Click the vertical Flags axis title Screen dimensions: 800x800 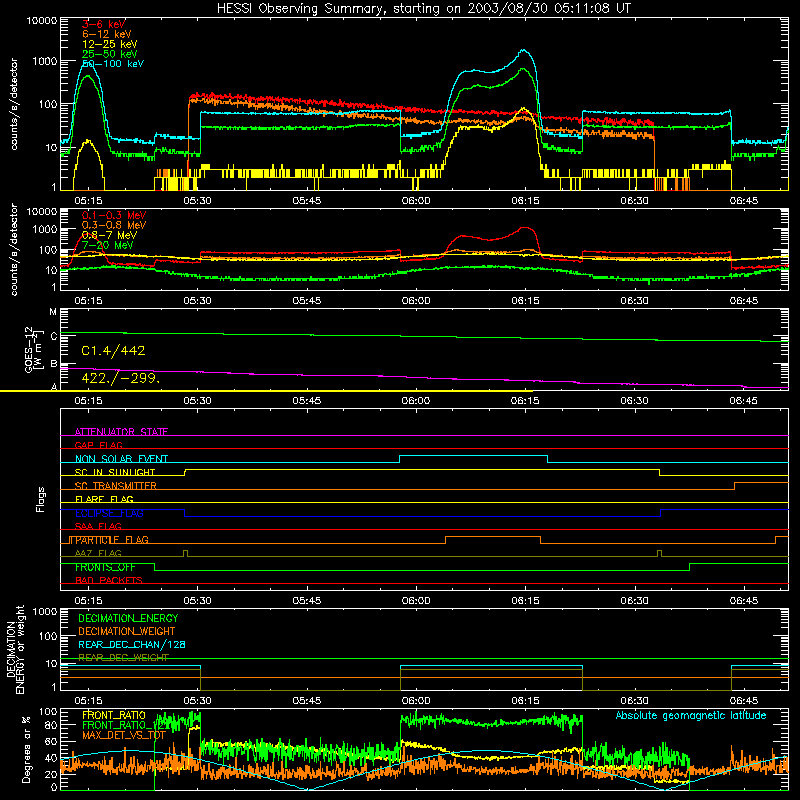41,499
